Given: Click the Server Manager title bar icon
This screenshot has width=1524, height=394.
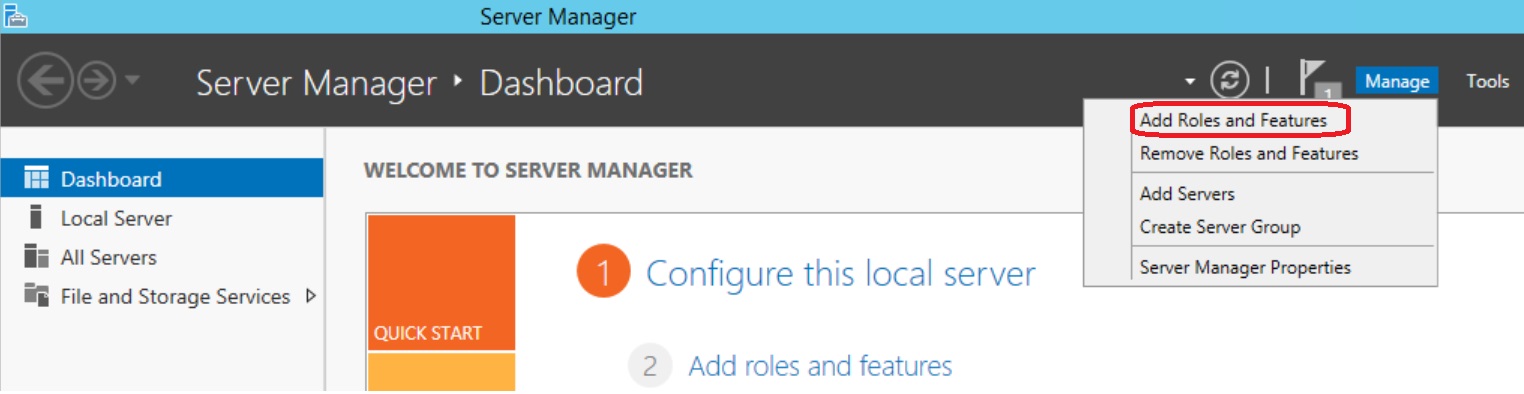Looking at the screenshot, I should tap(15, 16).
